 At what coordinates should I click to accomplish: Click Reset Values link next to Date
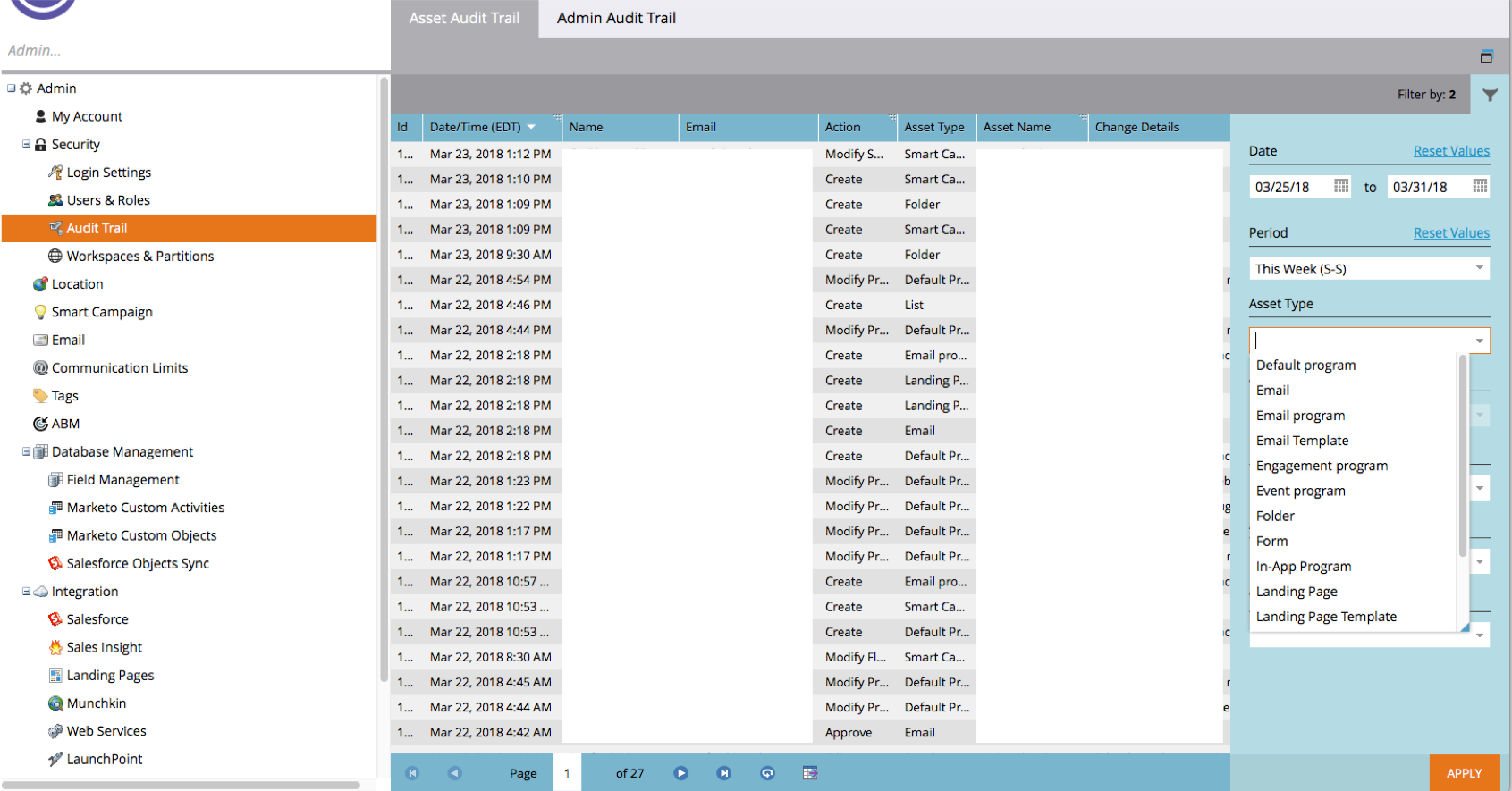[1451, 151]
